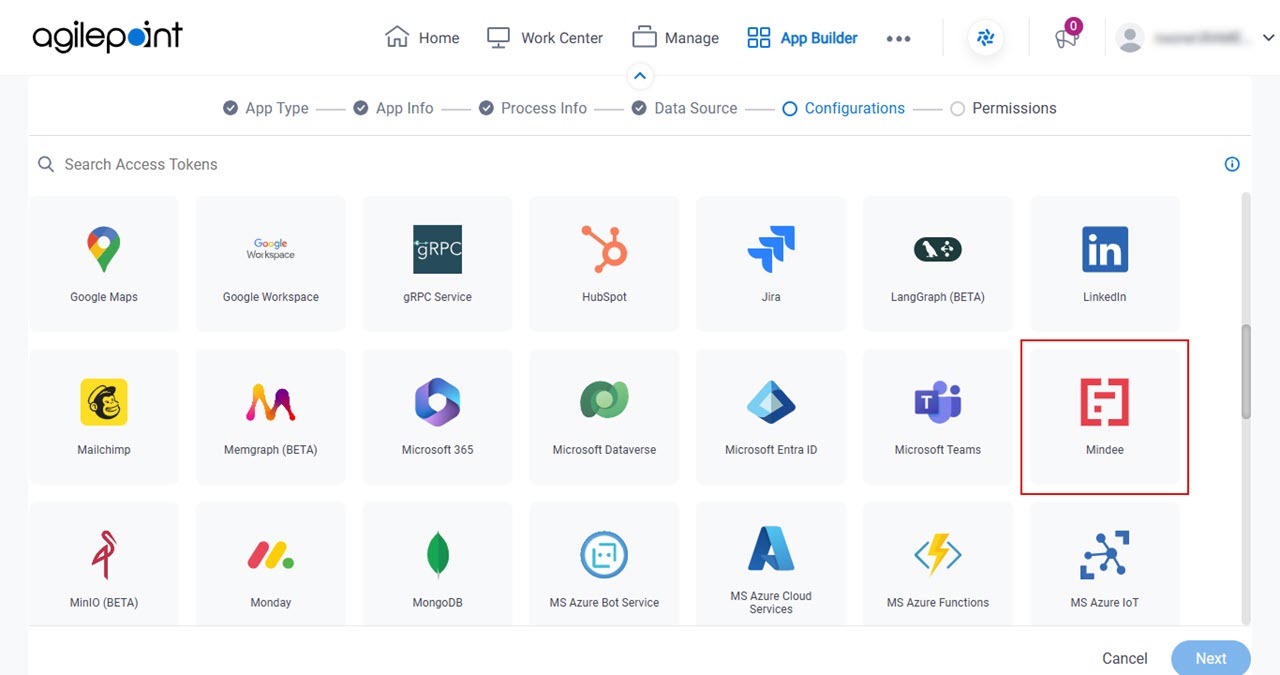1280x675 pixels.
Task: Click the user profile avatar
Action: (1130, 38)
